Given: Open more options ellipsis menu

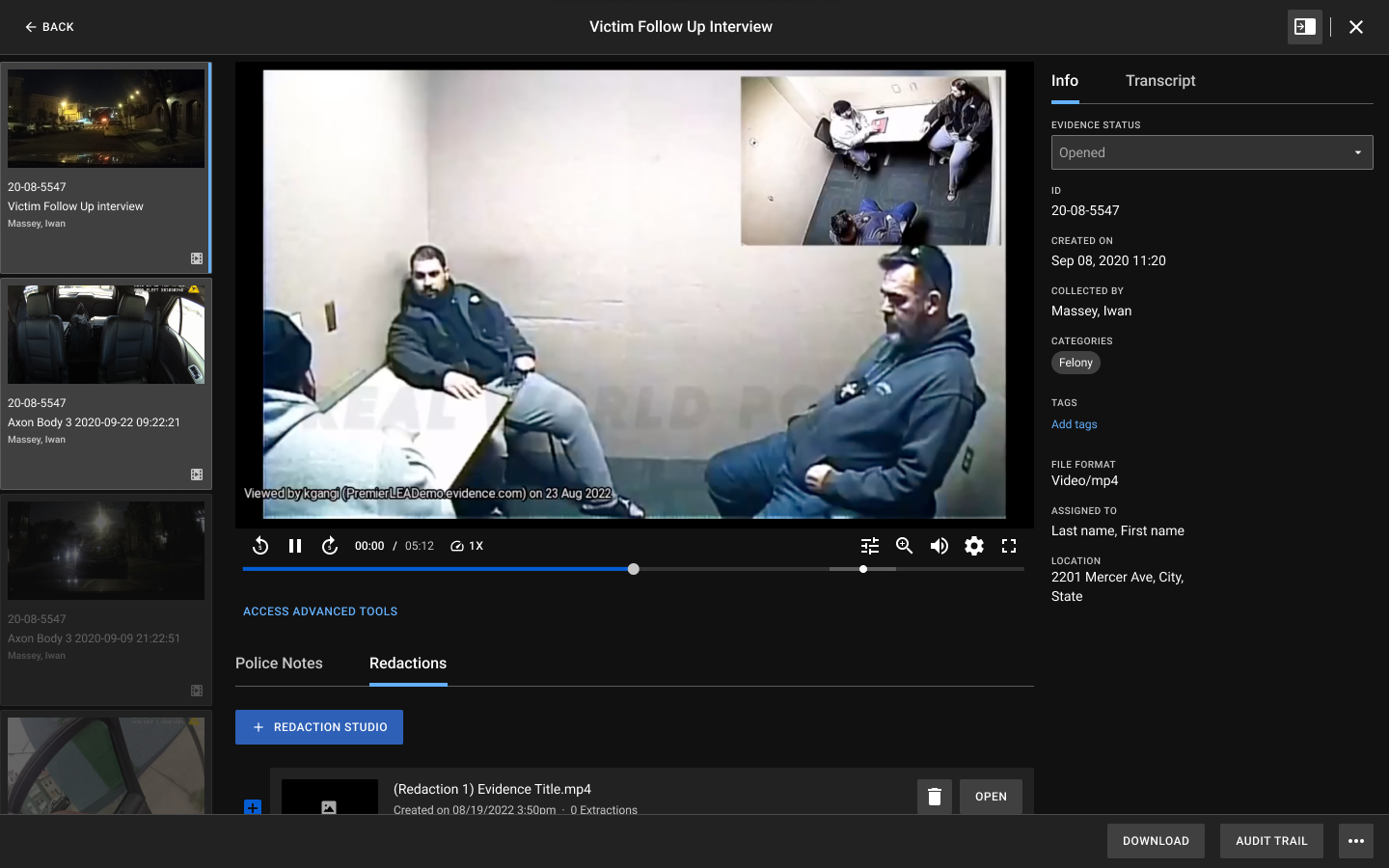Looking at the screenshot, I should [1355, 841].
